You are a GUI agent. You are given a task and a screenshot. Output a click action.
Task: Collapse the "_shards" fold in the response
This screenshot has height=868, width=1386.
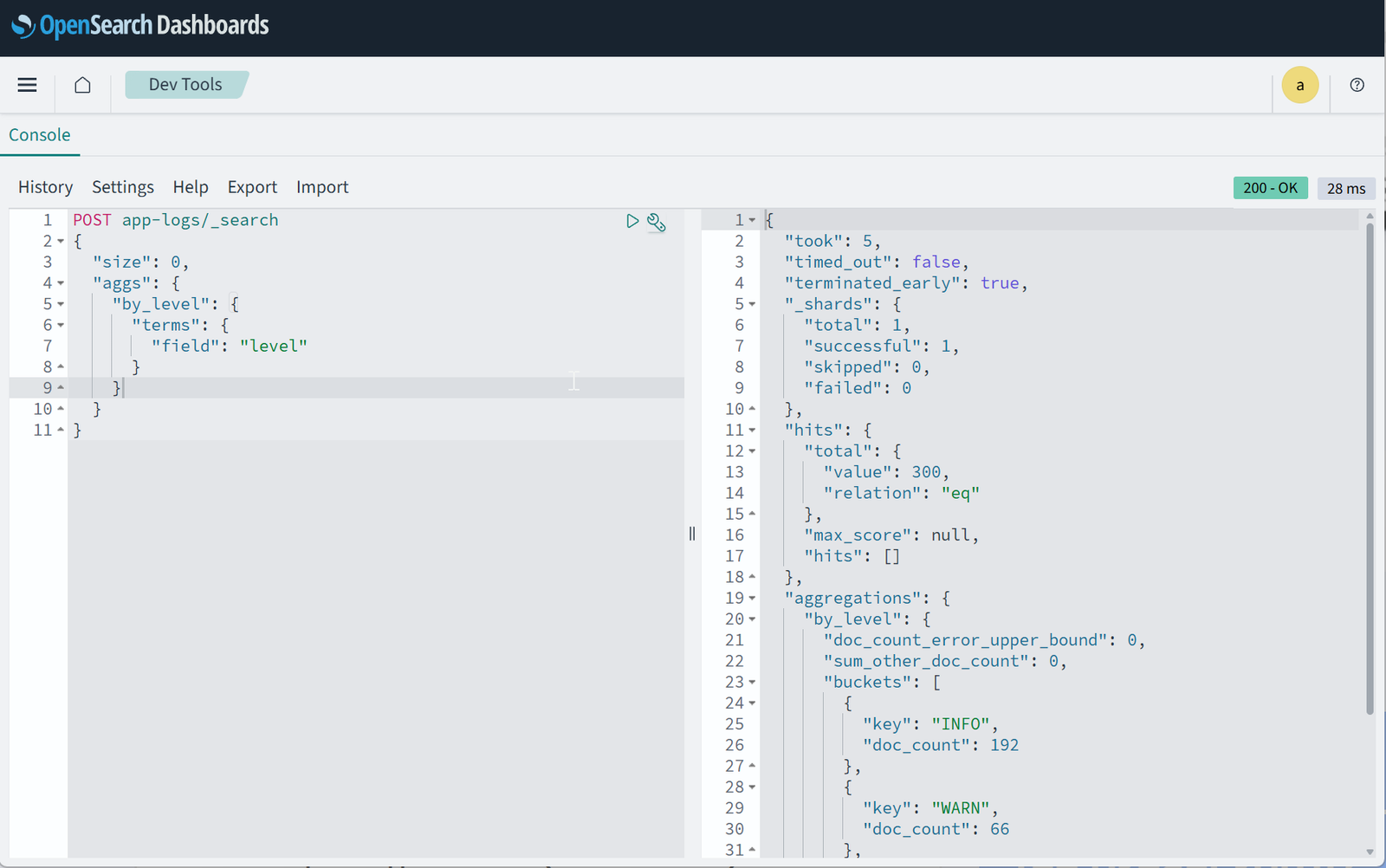(x=752, y=304)
